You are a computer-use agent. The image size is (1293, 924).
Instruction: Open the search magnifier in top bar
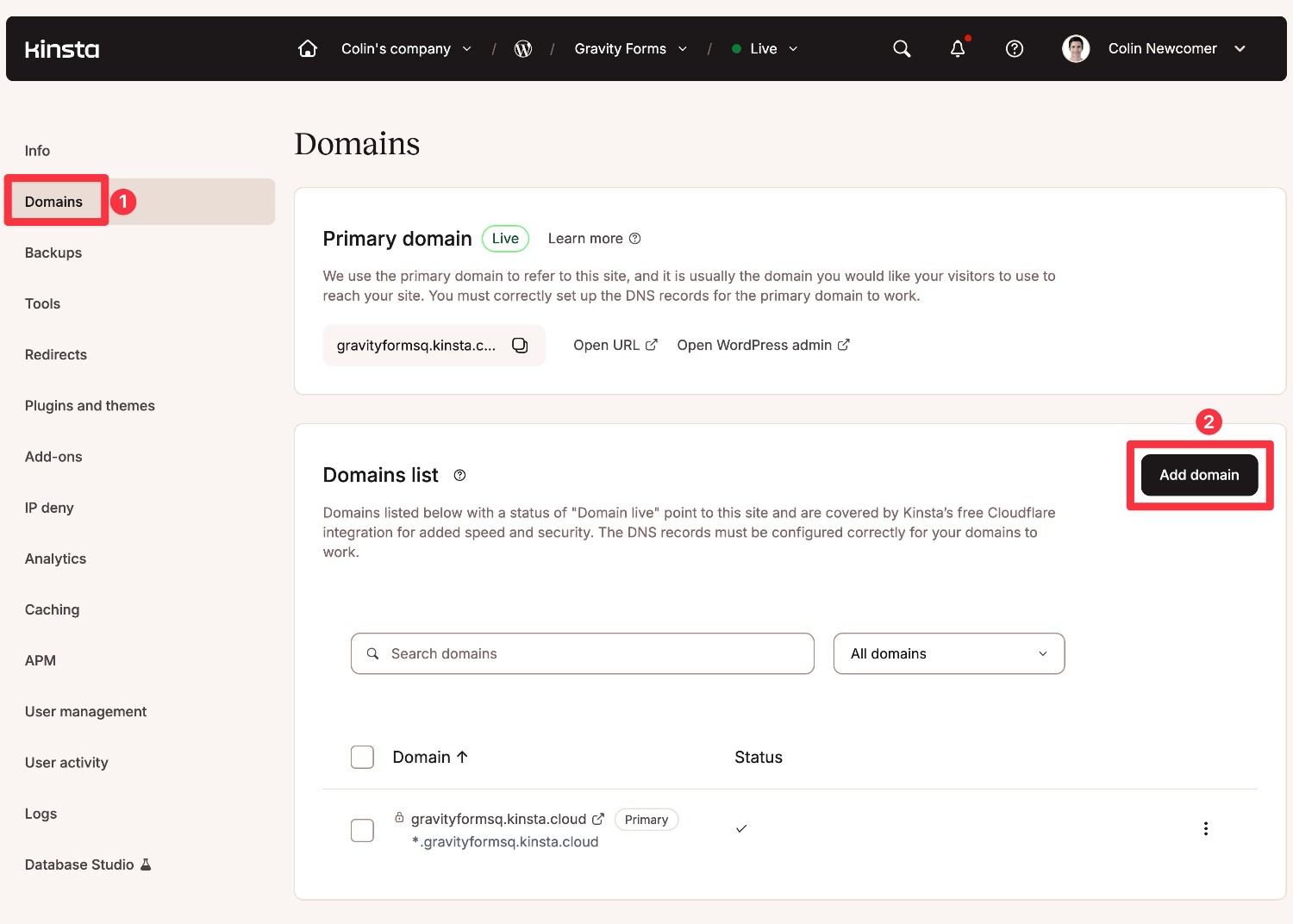click(x=902, y=48)
